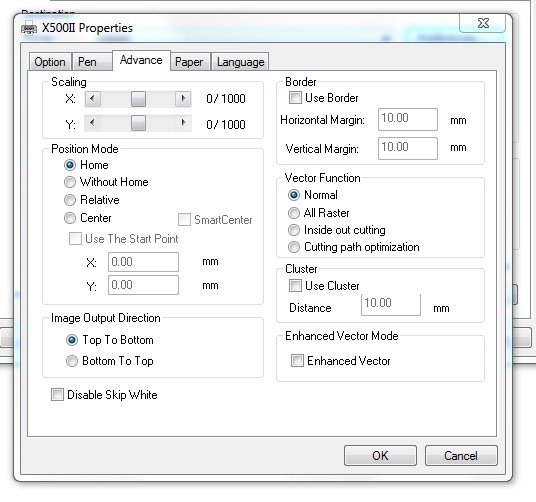Click the start point X field
The width and height of the screenshot is (536, 502).
click(x=143, y=262)
